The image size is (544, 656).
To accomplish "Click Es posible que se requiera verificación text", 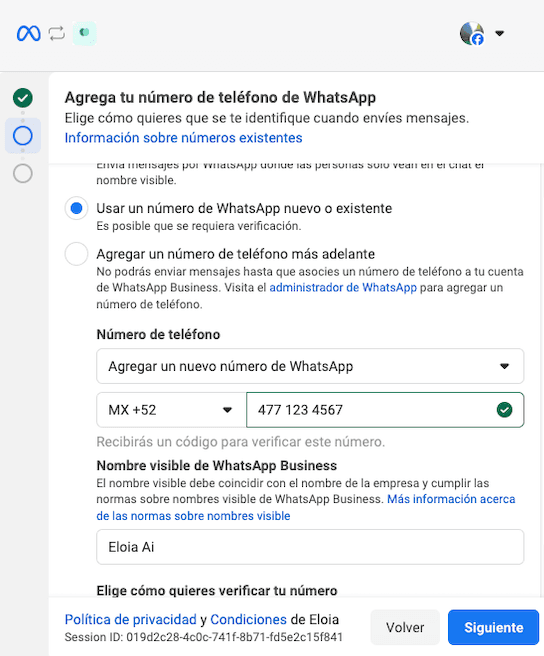I will click(199, 226).
